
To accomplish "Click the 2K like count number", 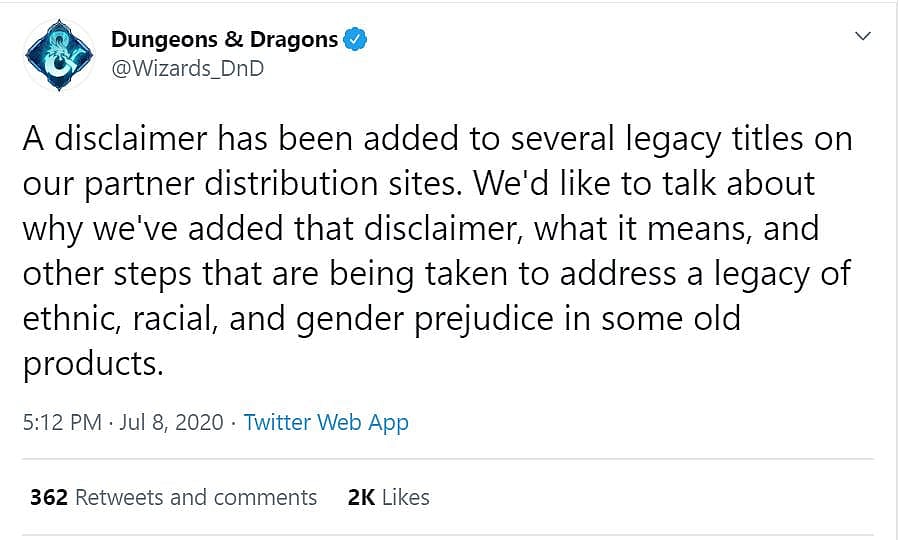I will tap(360, 497).
